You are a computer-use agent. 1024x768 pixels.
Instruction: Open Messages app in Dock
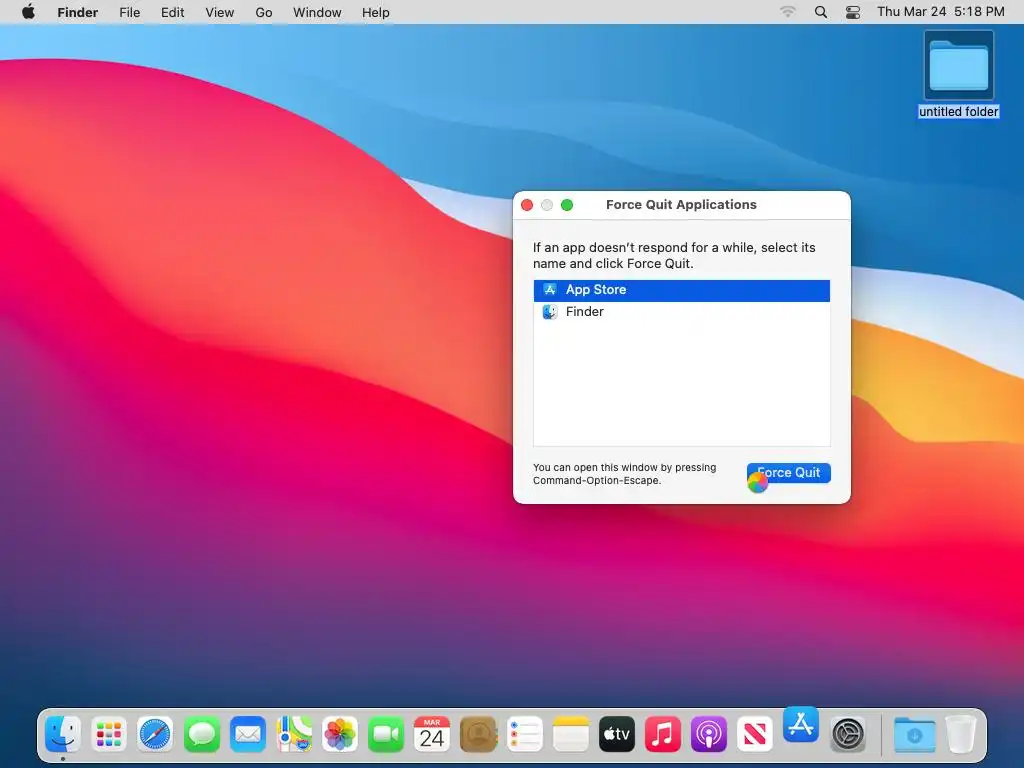pyautogui.click(x=201, y=734)
